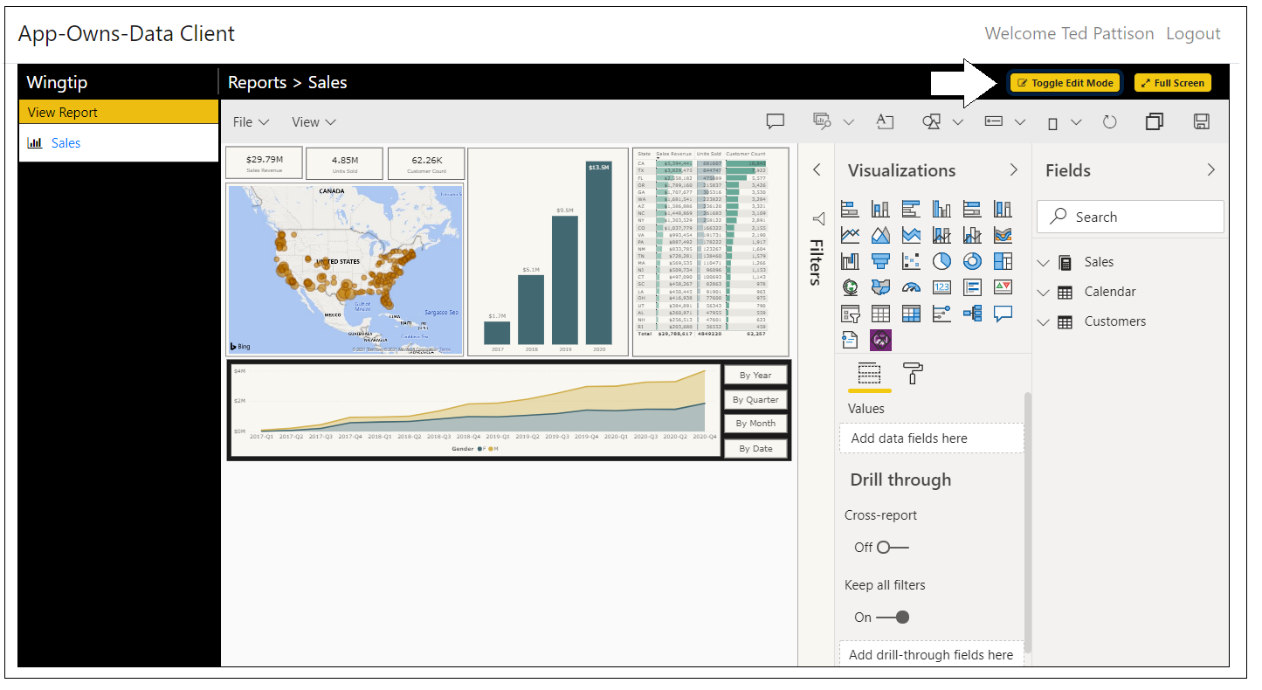Viewport: 1262px width, 690px height.
Task: Select the treemap visual
Action: coord(1003,261)
